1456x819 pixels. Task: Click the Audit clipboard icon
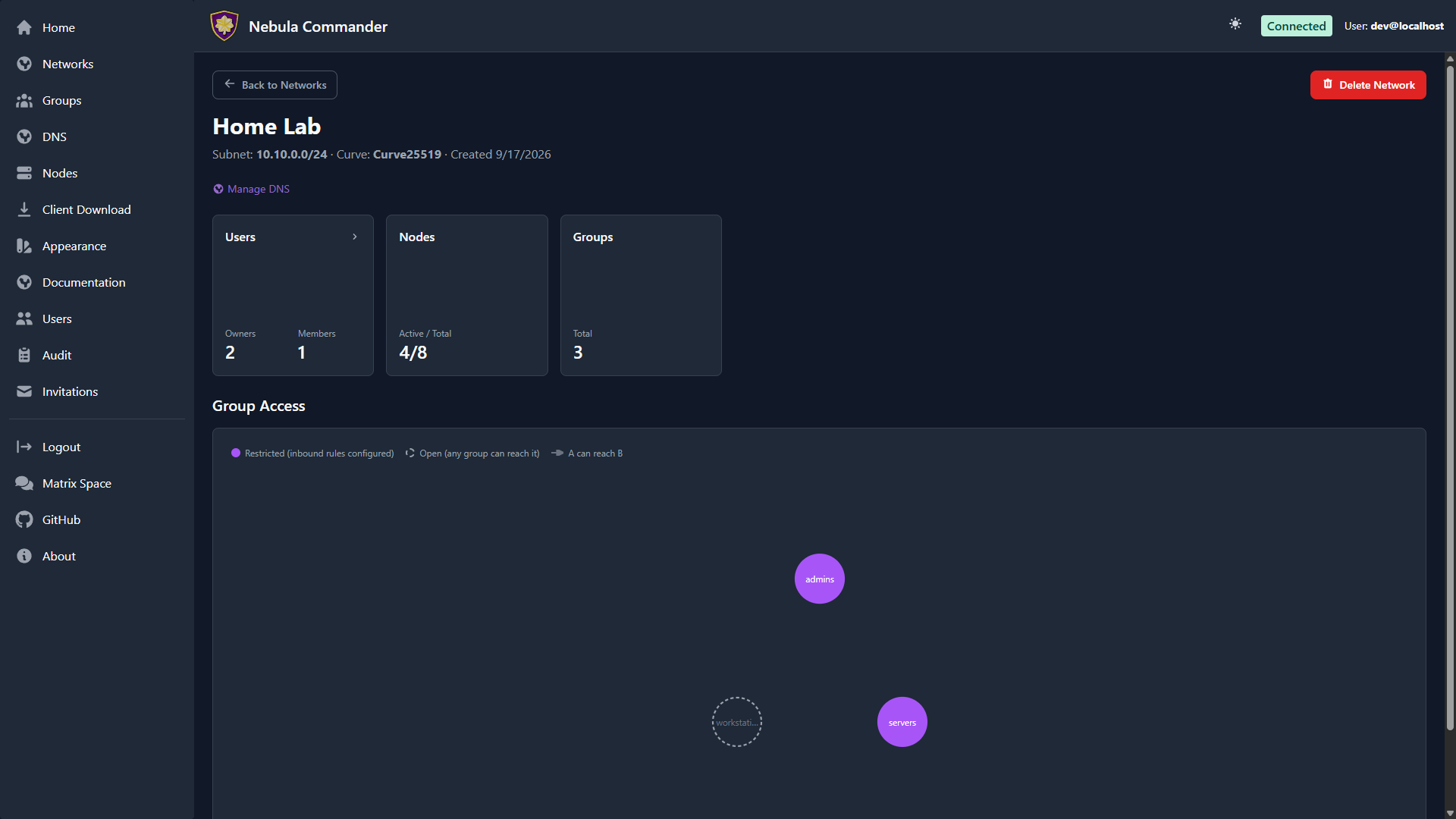[x=24, y=355]
